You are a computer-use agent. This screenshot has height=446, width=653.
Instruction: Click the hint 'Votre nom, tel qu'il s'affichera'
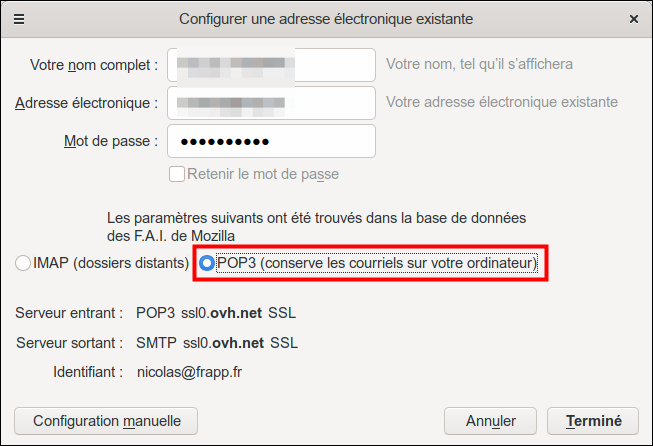479,65
